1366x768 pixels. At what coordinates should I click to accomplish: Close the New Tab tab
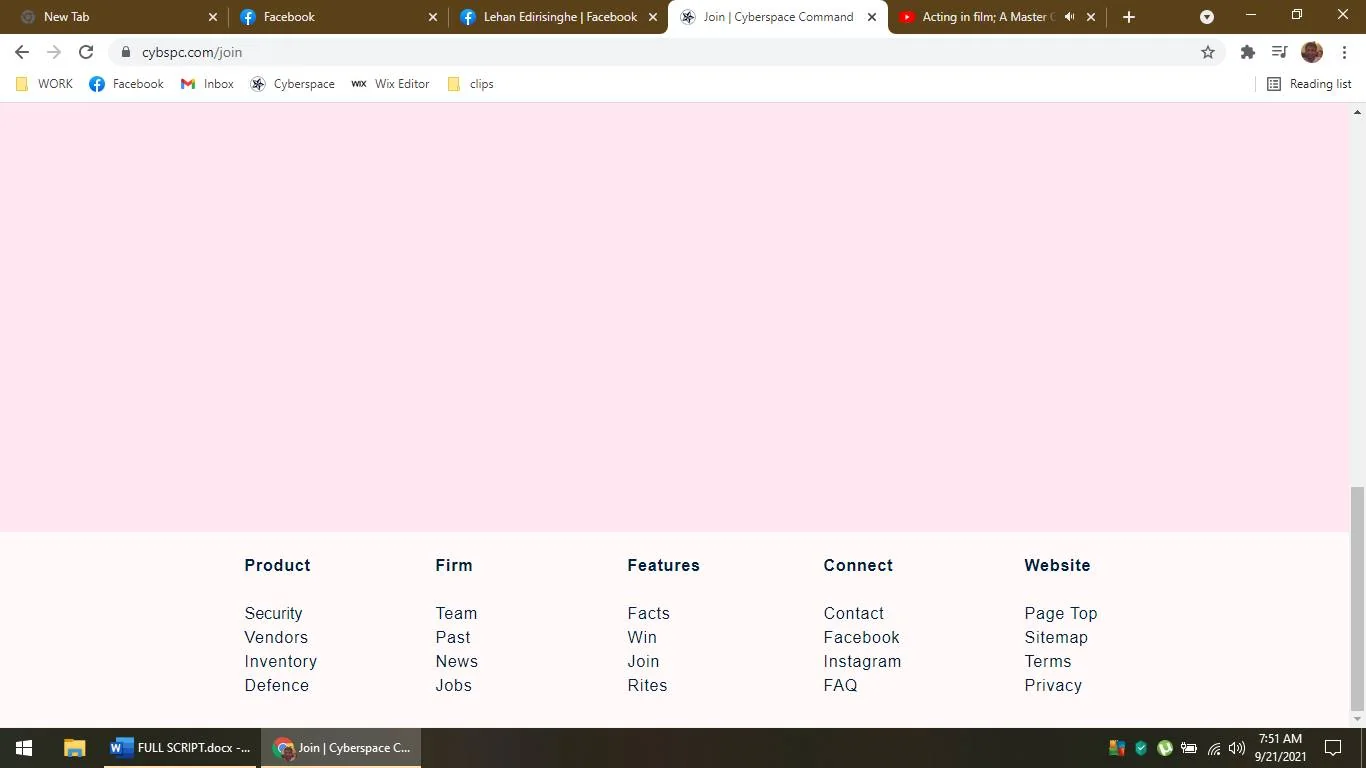pyautogui.click(x=212, y=17)
